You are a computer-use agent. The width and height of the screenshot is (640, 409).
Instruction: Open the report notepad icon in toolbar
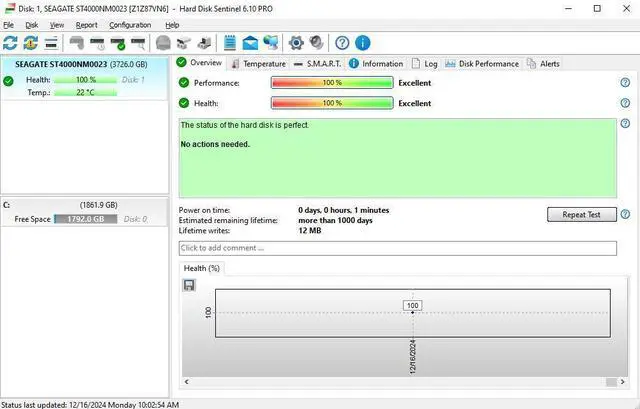(230, 43)
